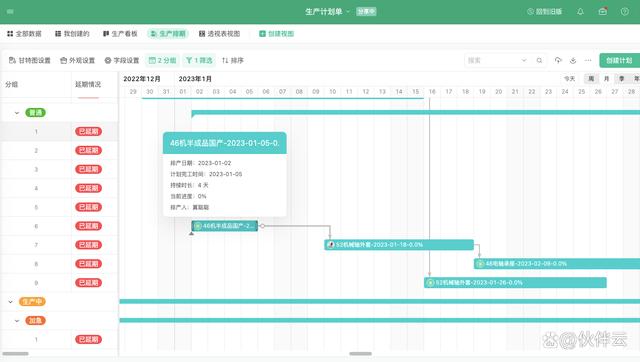Open 字段设置 field settings
Viewport: 640px width, 362px height.
[x=122, y=60]
